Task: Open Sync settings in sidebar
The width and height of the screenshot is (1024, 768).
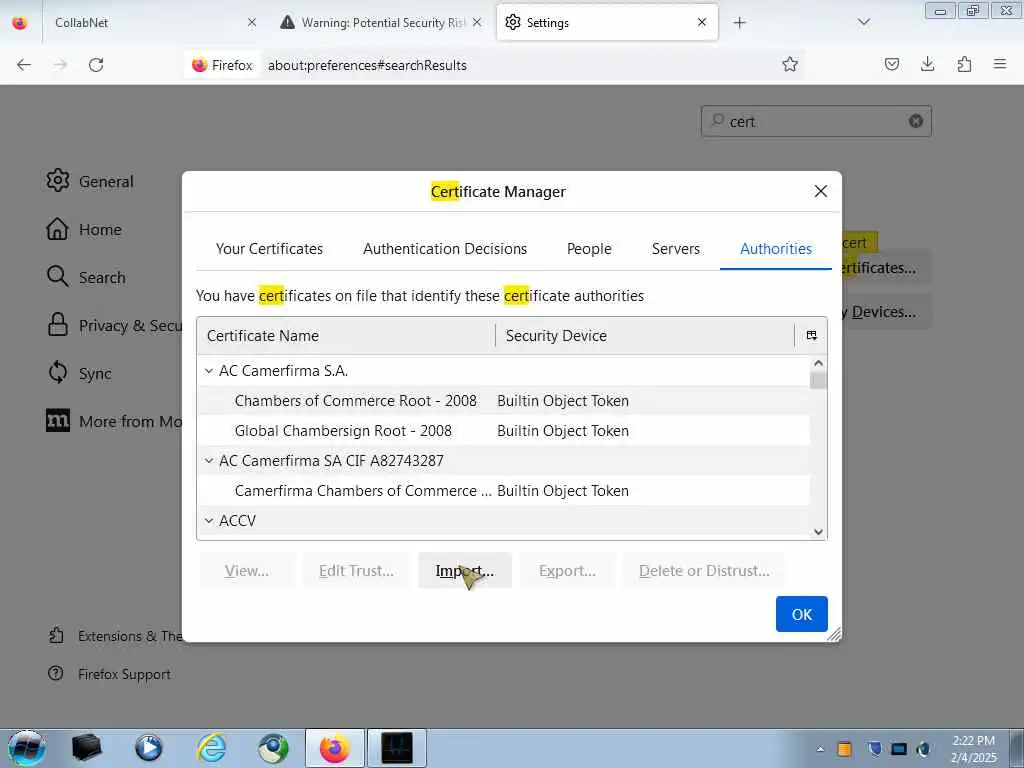Action: tap(80, 373)
